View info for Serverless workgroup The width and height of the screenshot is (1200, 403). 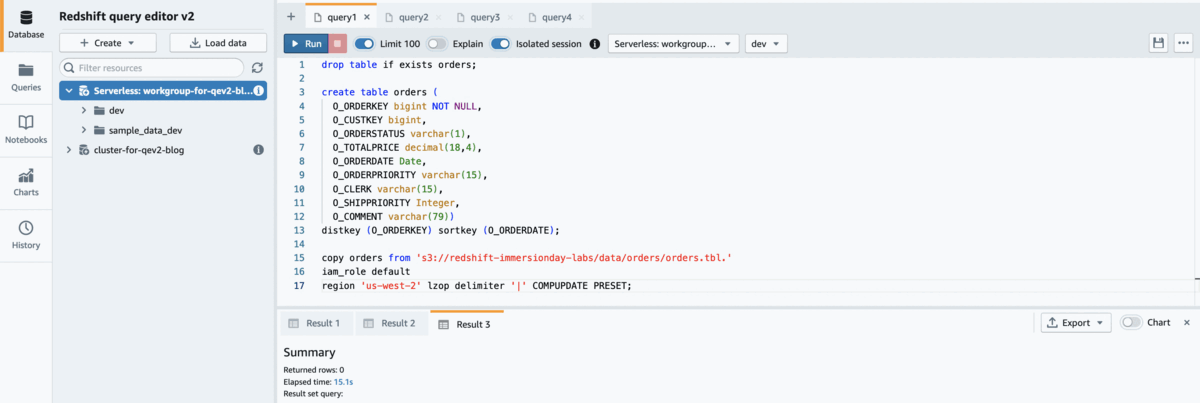coord(258,90)
